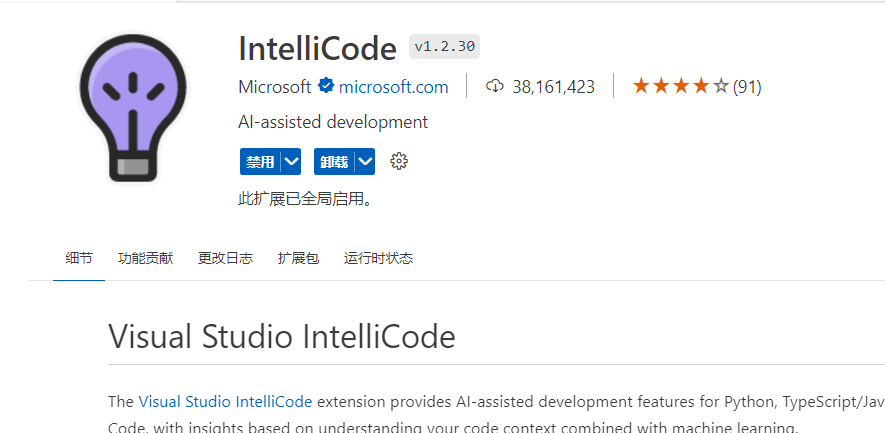
Task: Open the microsoft.com publisher link
Action: point(393,87)
